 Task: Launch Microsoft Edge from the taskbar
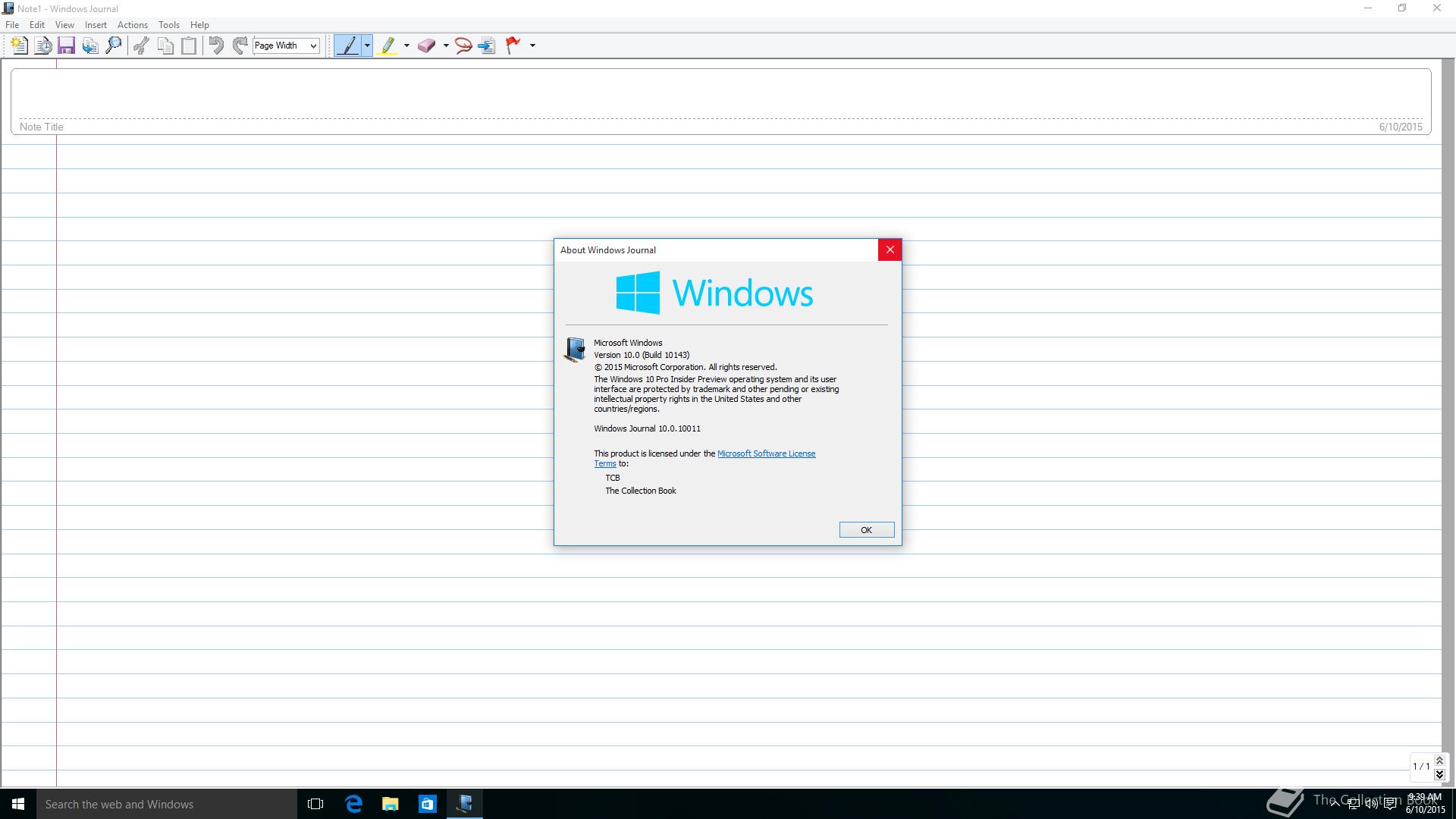tap(353, 804)
